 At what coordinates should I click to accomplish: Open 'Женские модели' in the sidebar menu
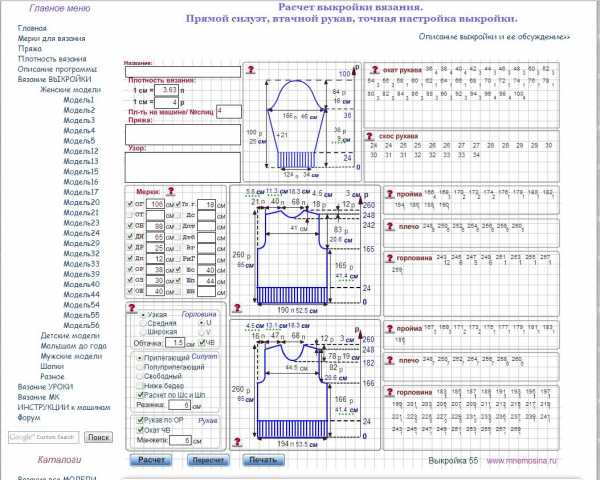(70, 90)
